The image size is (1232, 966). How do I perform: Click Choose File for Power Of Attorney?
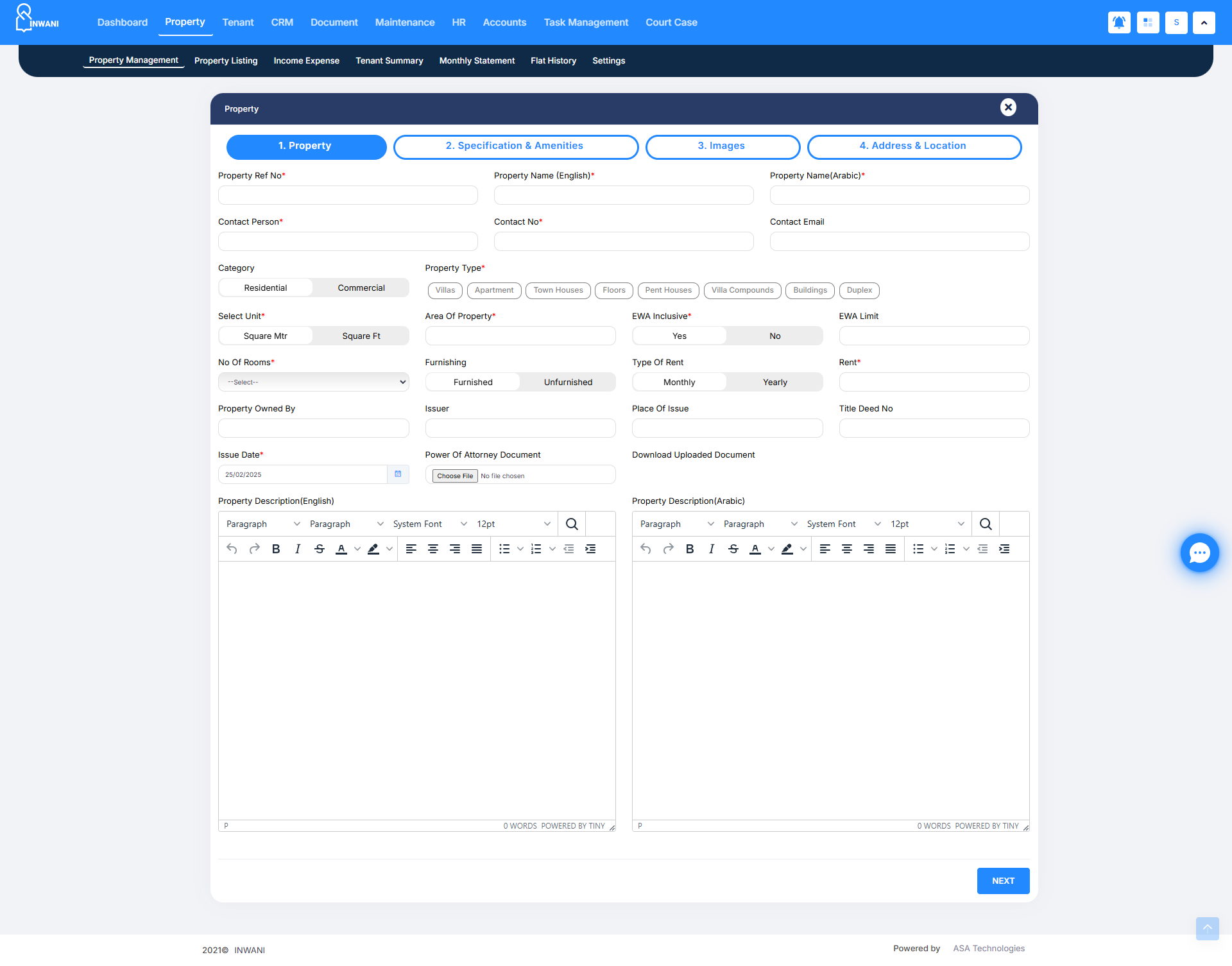point(455,476)
